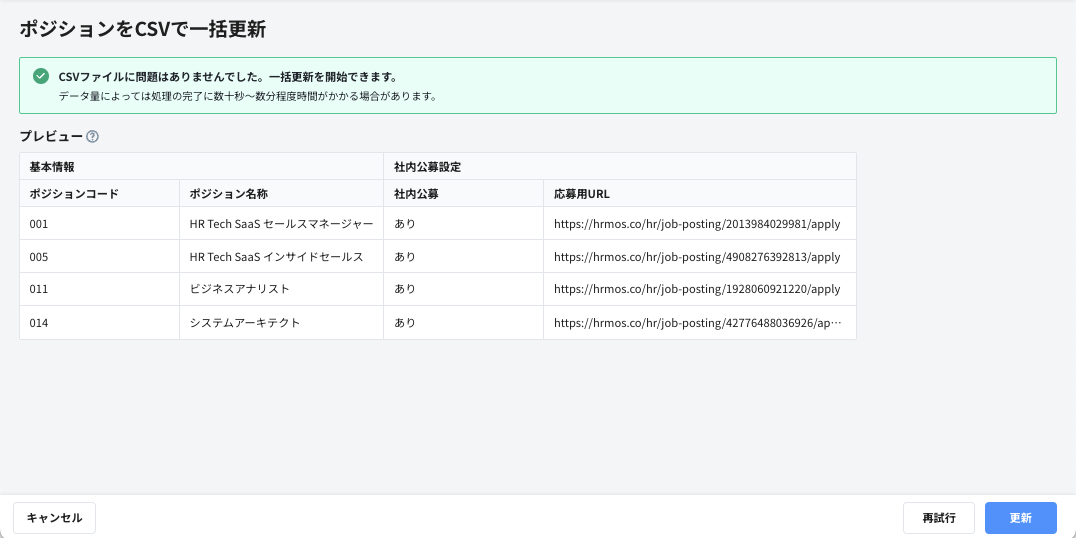Select the ビジネスアナリスト position name
1076x538 pixels.
click(240, 289)
